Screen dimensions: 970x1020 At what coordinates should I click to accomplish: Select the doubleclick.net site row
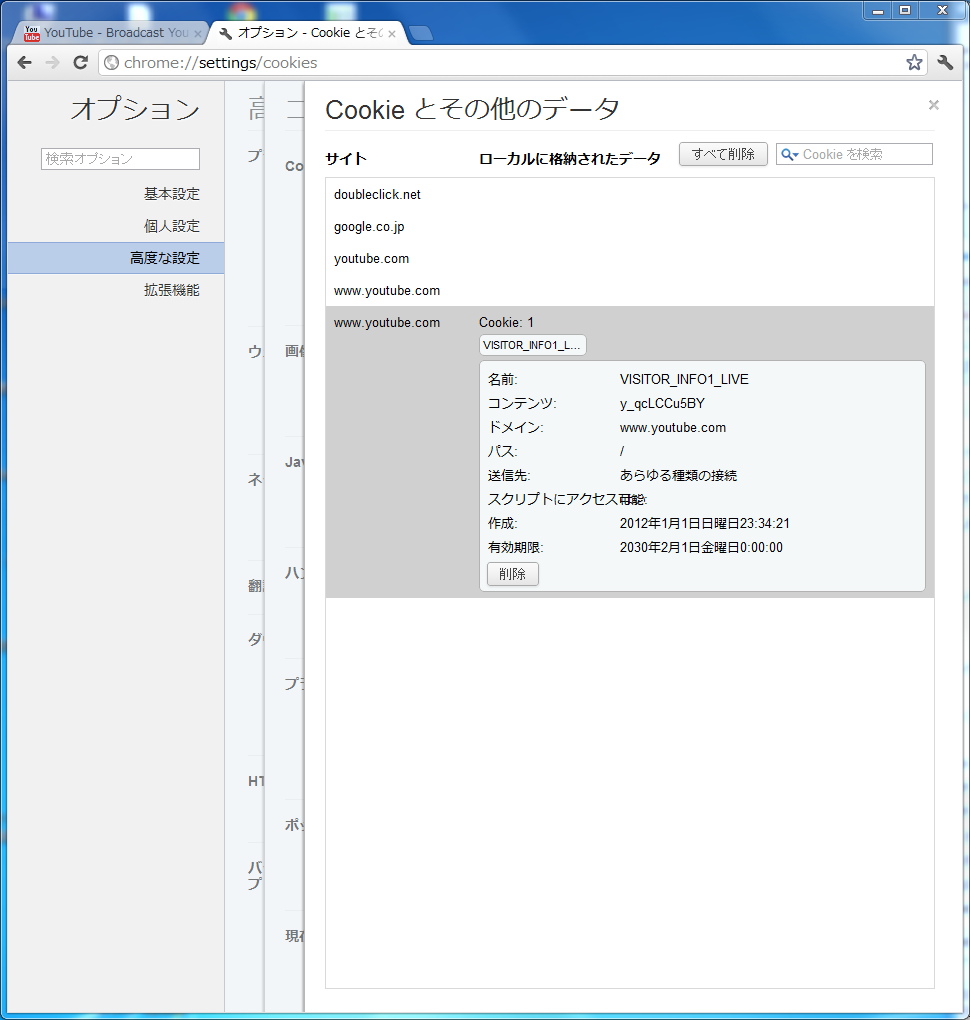[630, 195]
